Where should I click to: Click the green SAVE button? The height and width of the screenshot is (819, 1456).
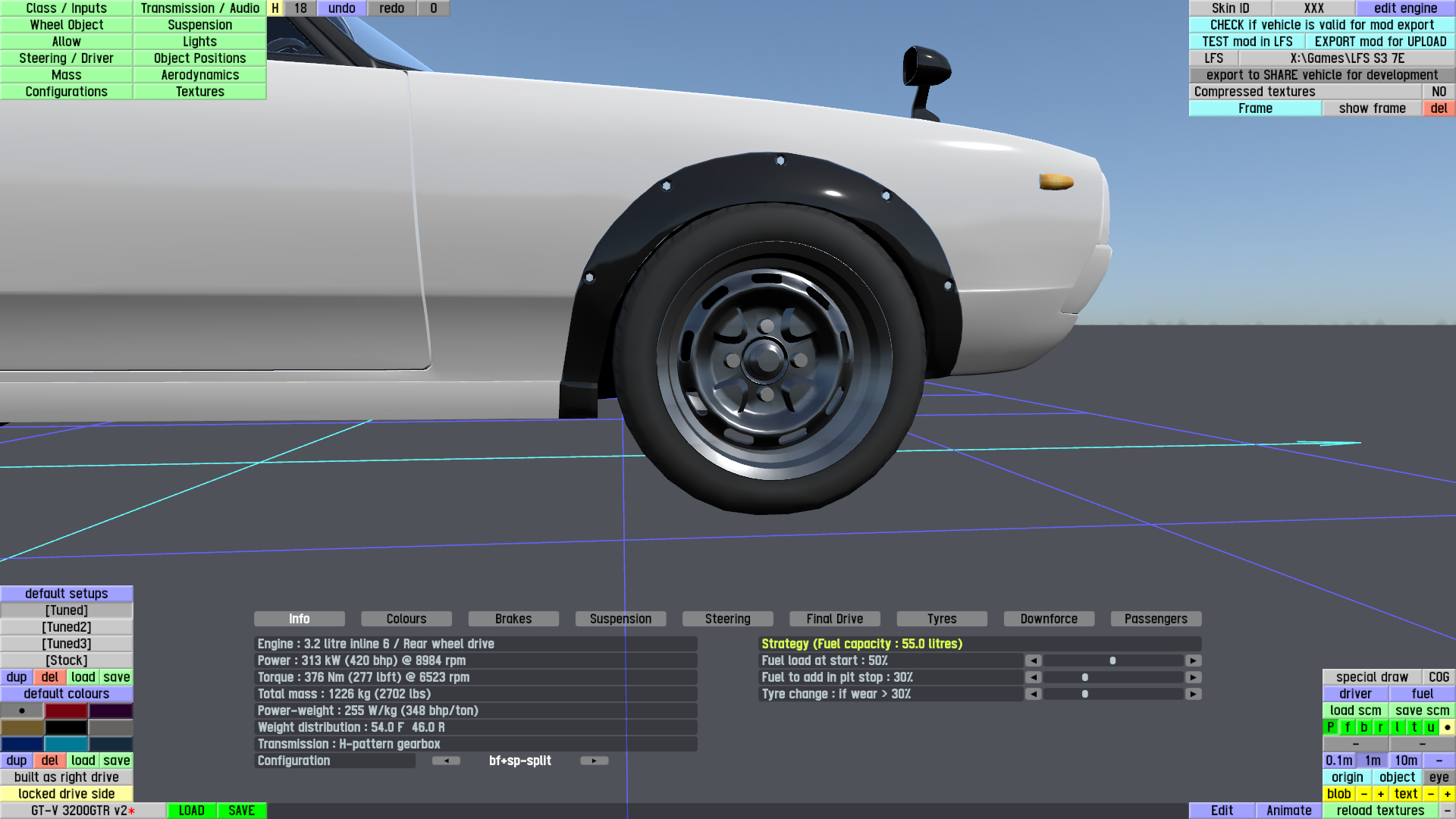click(x=241, y=811)
